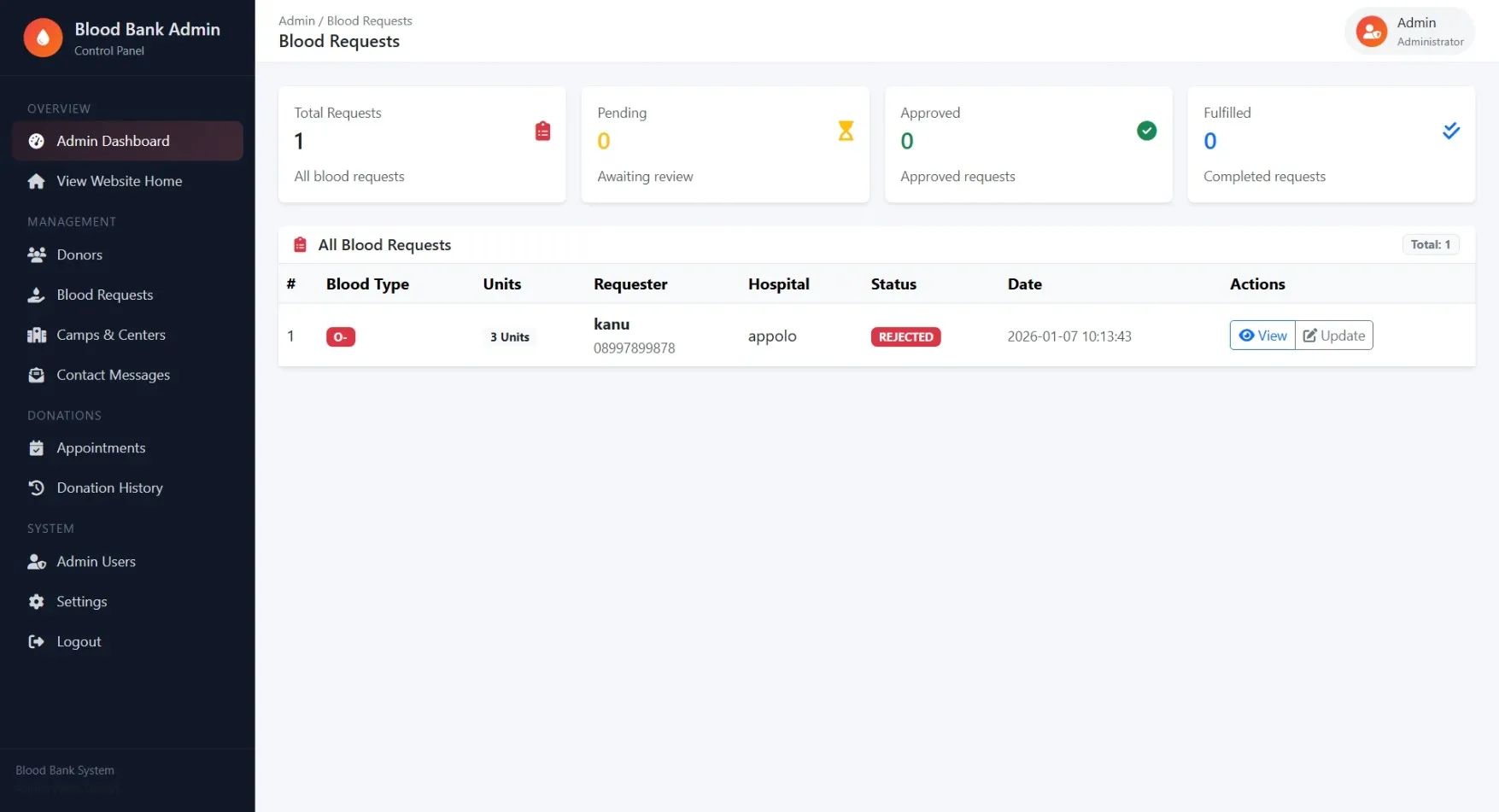Open Admin Dashboard from the sidebar
This screenshot has width=1499, height=812.
point(113,141)
